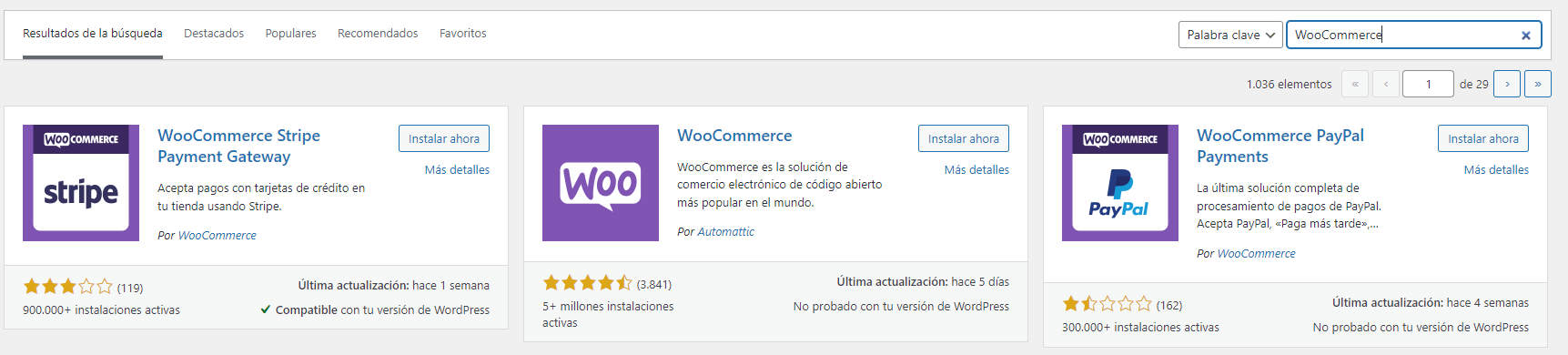The height and width of the screenshot is (355, 1568).
Task: Click Última actualización: hace 4 semanas
Action: (1431, 303)
